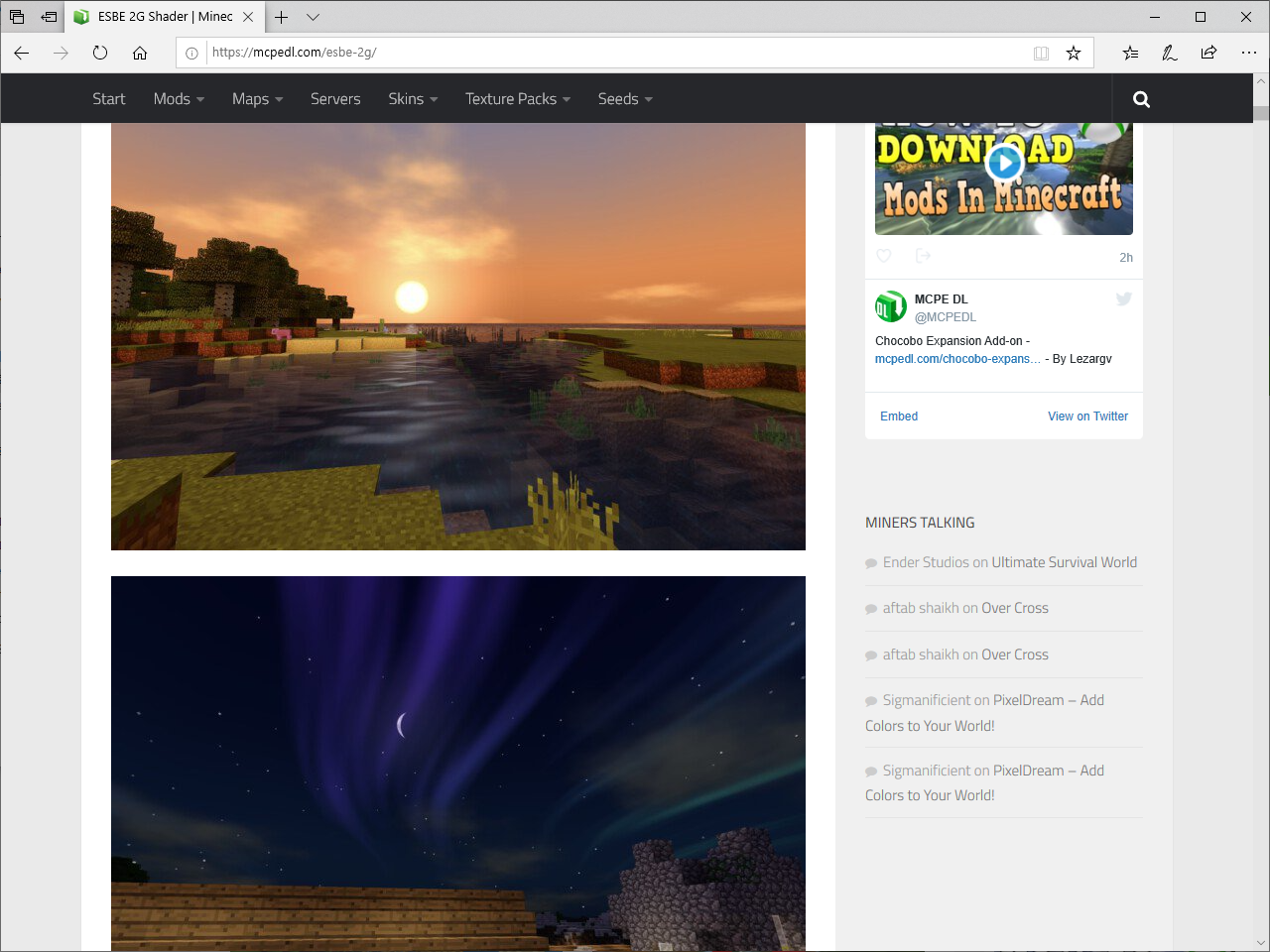Open the Twitter bird icon
This screenshot has height=952, width=1270.
[x=1124, y=298]
